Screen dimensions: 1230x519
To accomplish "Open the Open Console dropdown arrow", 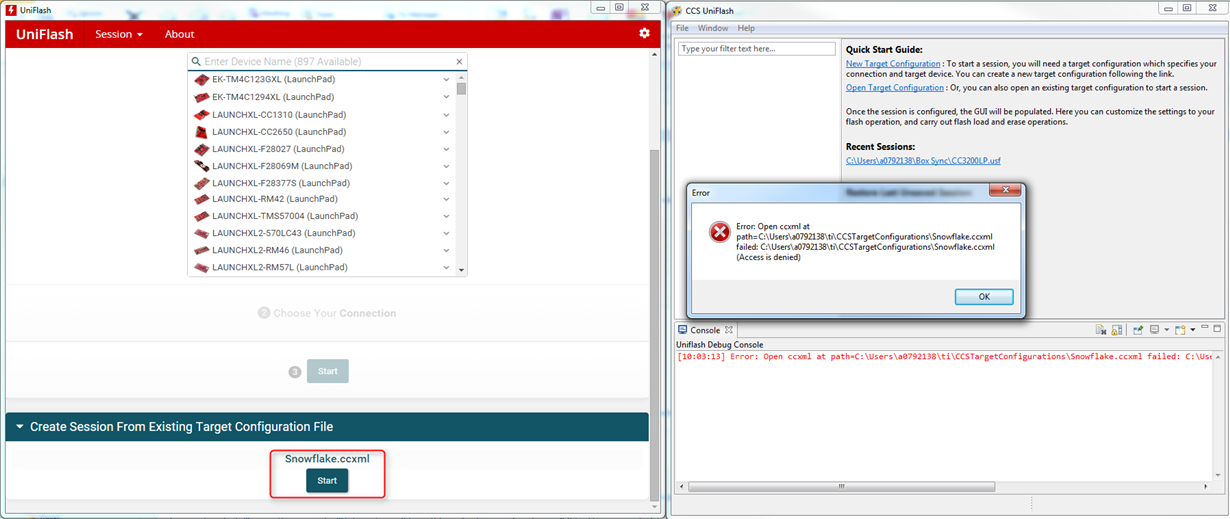I will coord(1192,329).
